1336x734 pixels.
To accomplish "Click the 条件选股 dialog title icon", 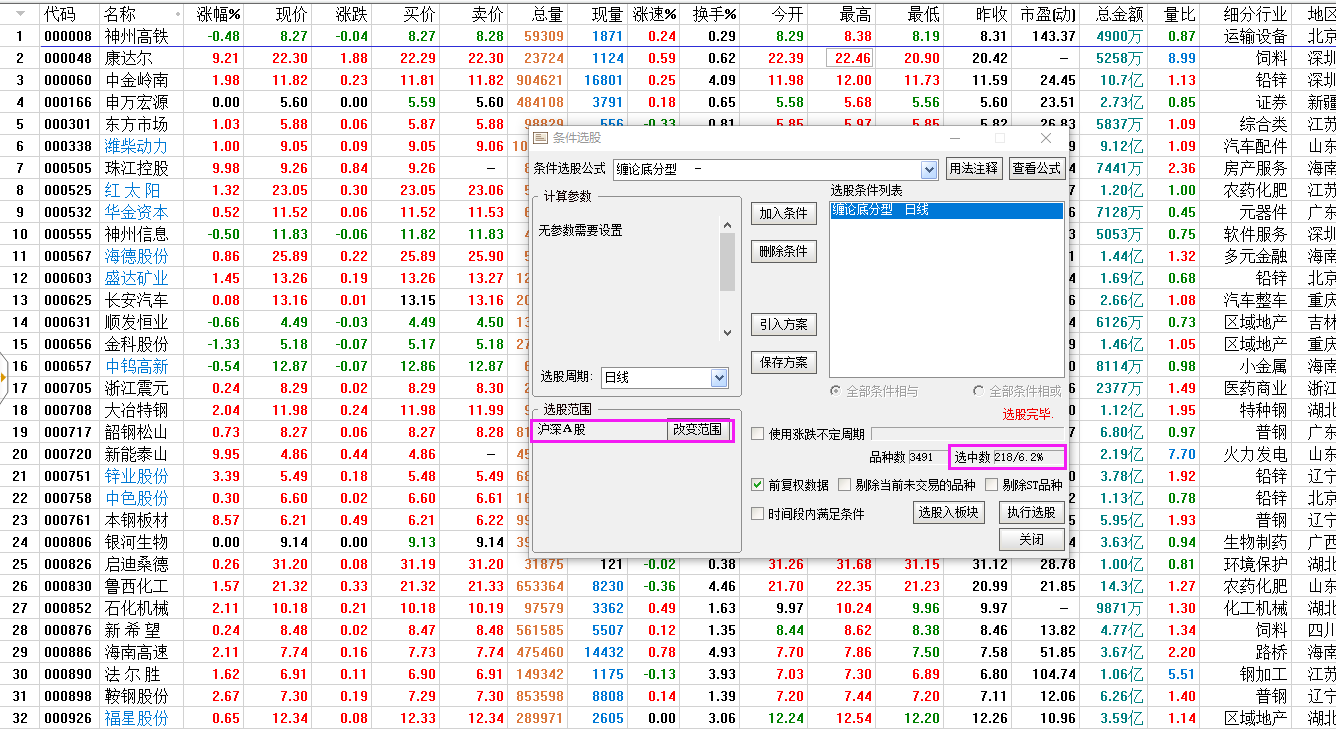I will coord(540,138).
